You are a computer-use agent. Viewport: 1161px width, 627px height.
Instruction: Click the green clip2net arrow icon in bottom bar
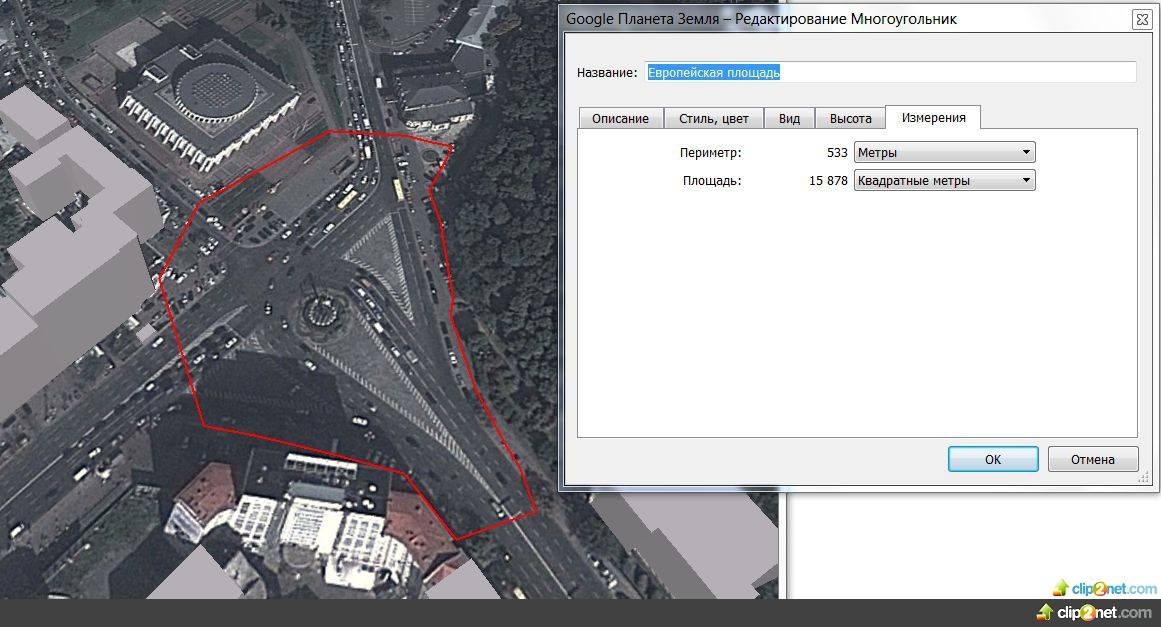click(1045, 612)
